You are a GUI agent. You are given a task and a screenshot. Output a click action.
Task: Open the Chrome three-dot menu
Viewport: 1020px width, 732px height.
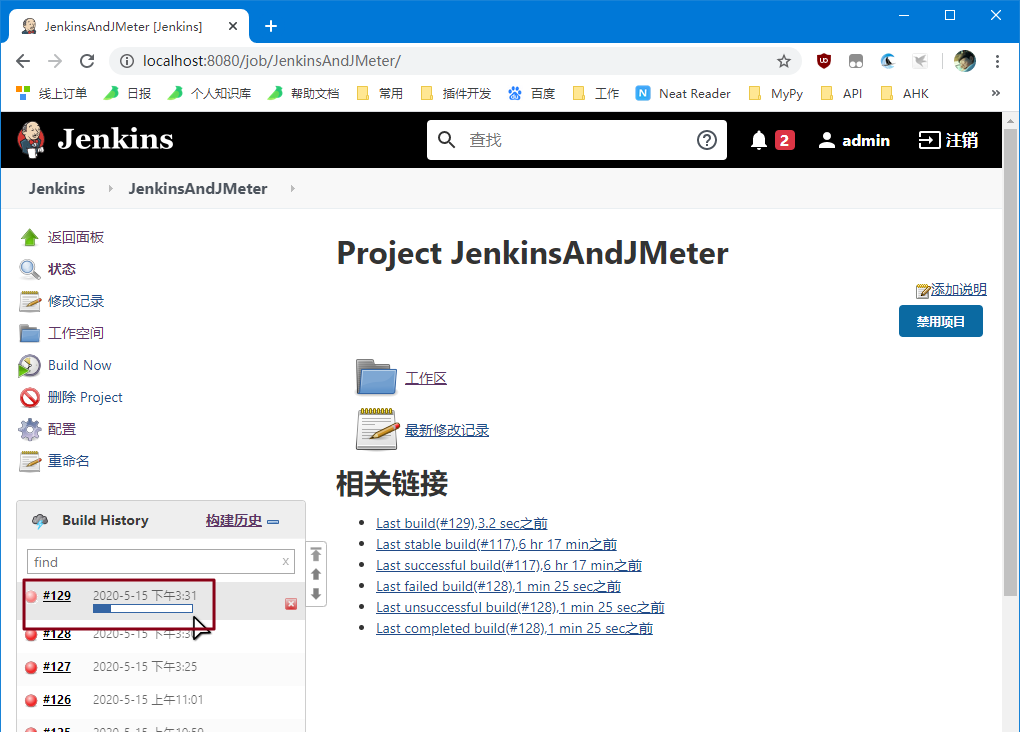(x=997, y=61)
